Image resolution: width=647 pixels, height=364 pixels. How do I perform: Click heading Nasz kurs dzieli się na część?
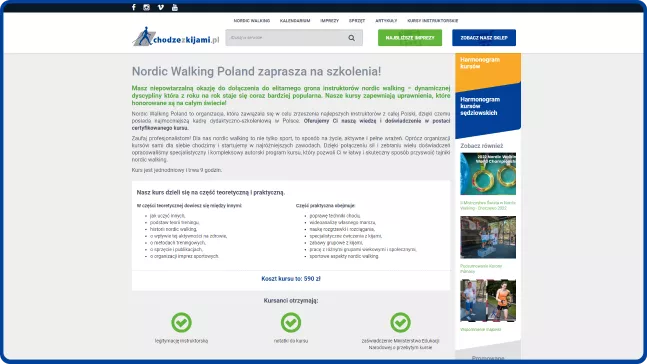[x=211, y=192]
